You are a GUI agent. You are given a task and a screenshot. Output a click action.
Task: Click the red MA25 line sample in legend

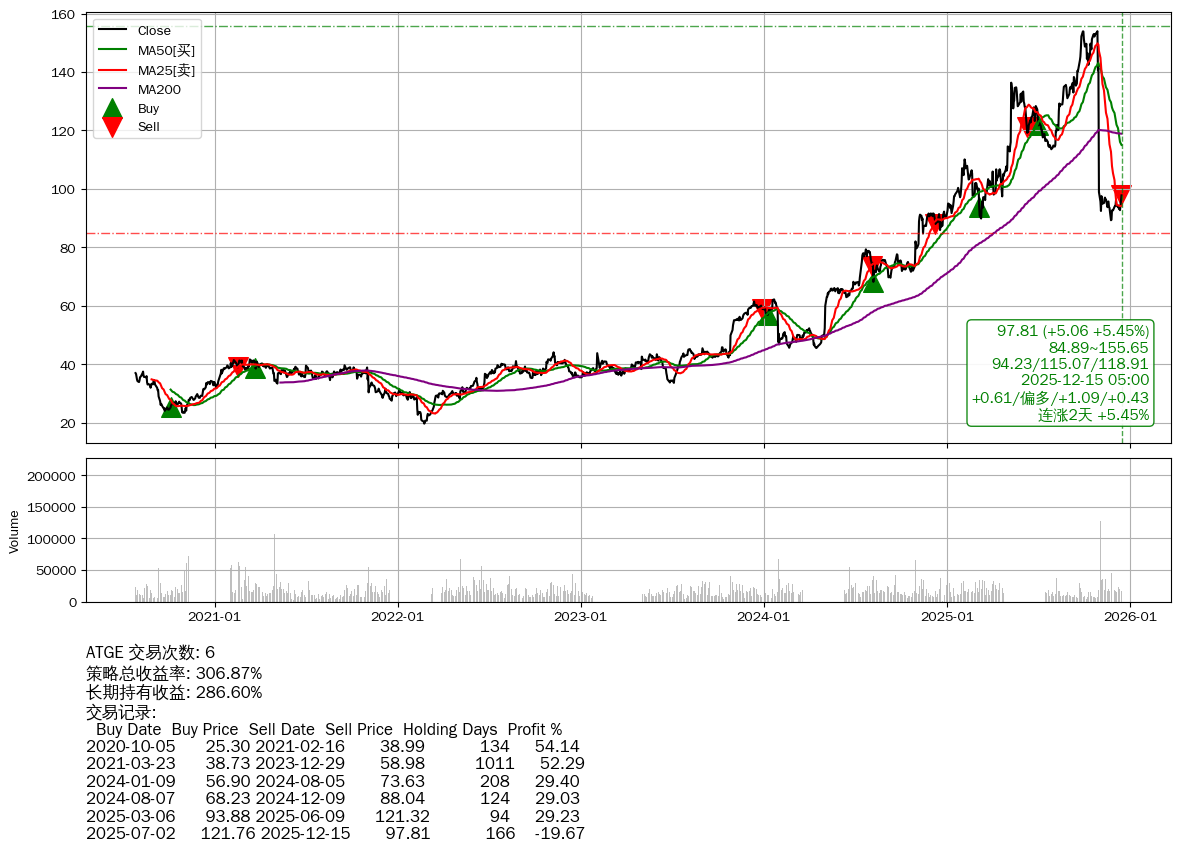113,70
